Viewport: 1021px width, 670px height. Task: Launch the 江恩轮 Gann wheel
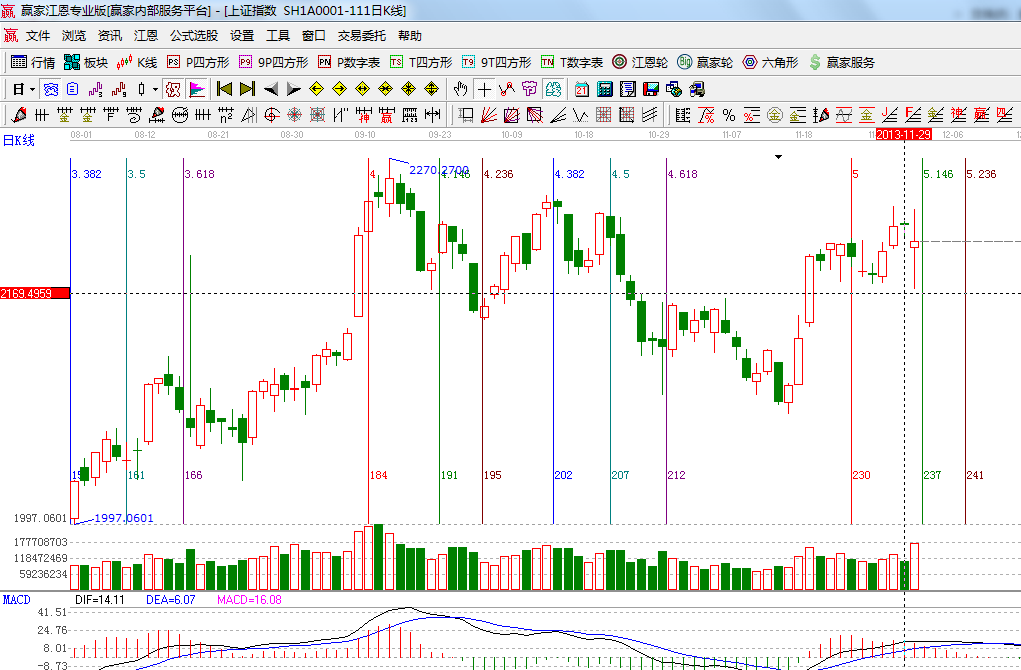point(640,62)
